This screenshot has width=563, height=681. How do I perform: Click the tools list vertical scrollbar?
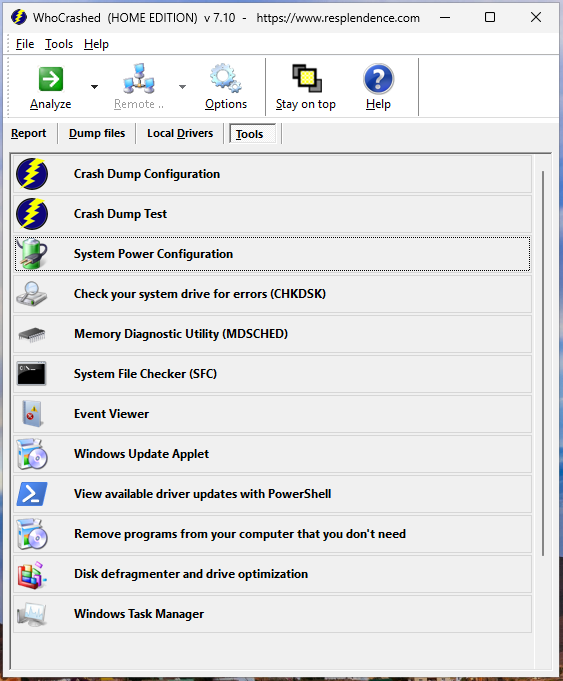point(543,363)
